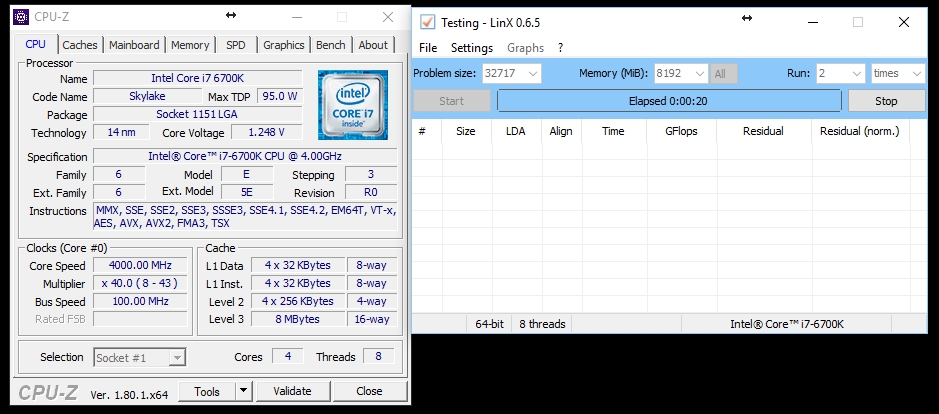
Task: Click the Bus Speed value 100.00 MHz
Action: (x=140, y=301)
